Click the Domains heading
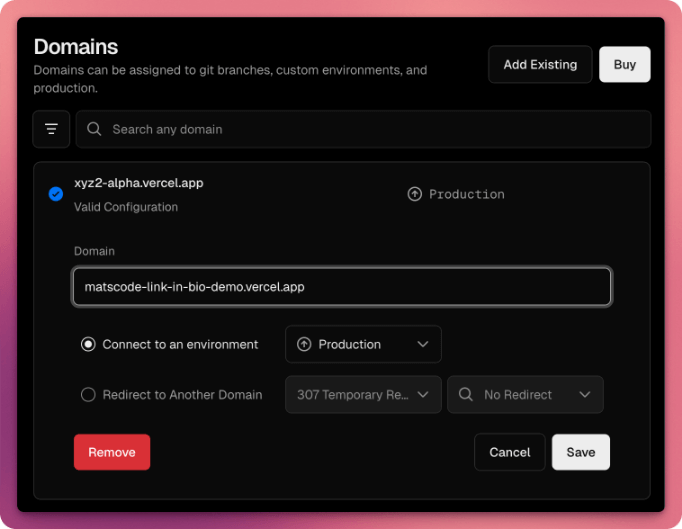Viewport: 682px width, 529px height. [76, 47]
